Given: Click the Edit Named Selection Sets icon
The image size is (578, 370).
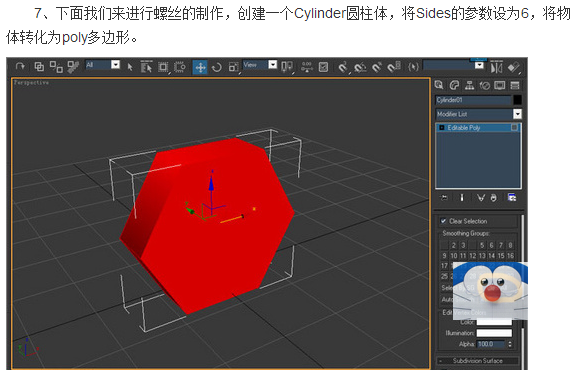Looking at the screenshot, I should pyautogui.click(x=413, y=67).
